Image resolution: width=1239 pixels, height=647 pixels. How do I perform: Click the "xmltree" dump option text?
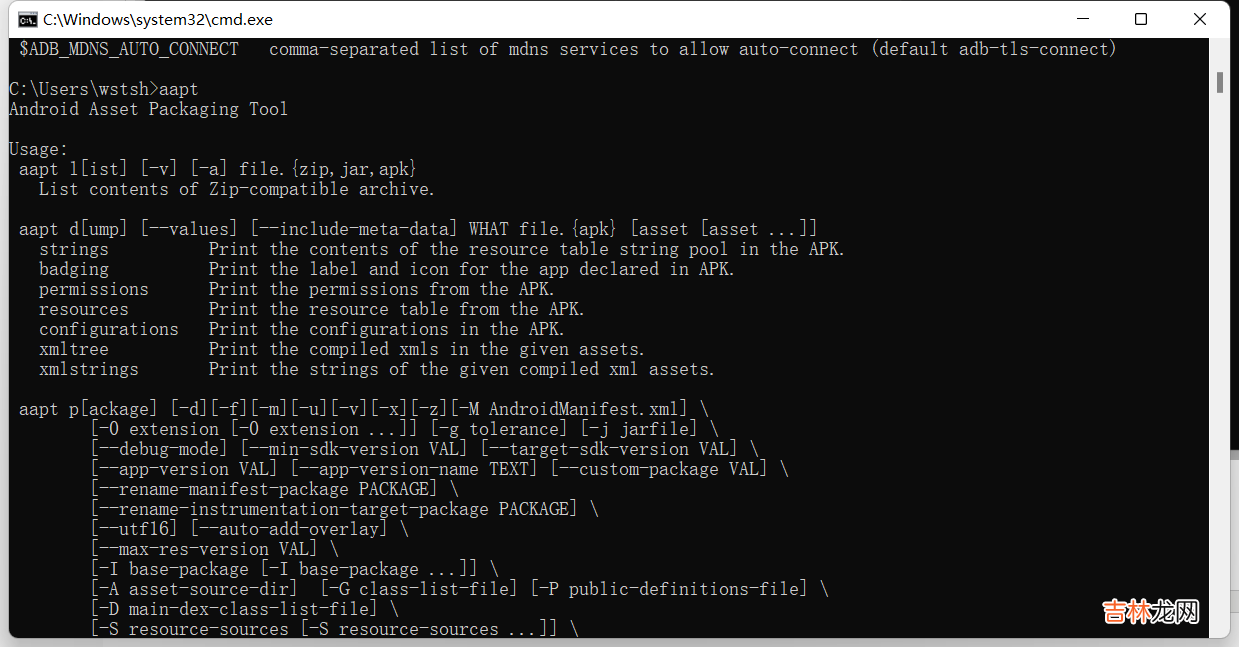74,349
